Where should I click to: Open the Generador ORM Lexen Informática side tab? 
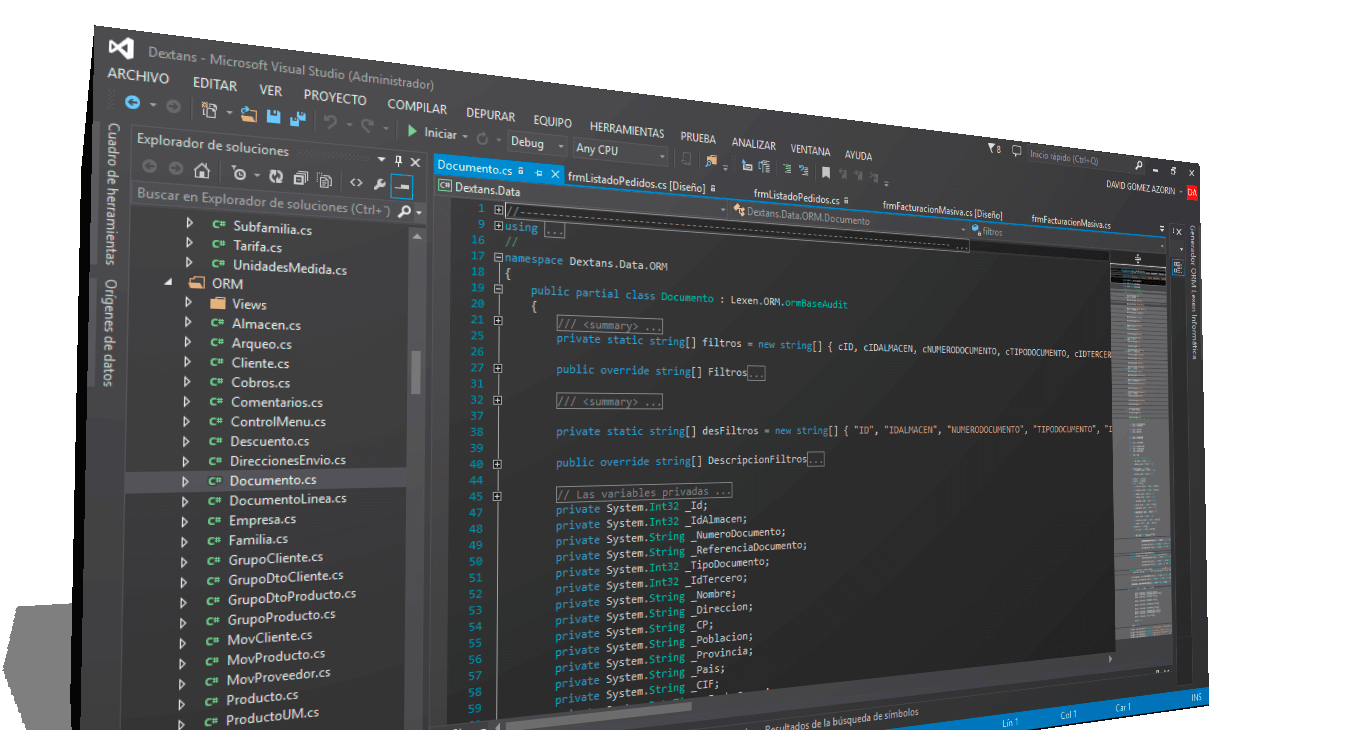(x=1193, y=291)
